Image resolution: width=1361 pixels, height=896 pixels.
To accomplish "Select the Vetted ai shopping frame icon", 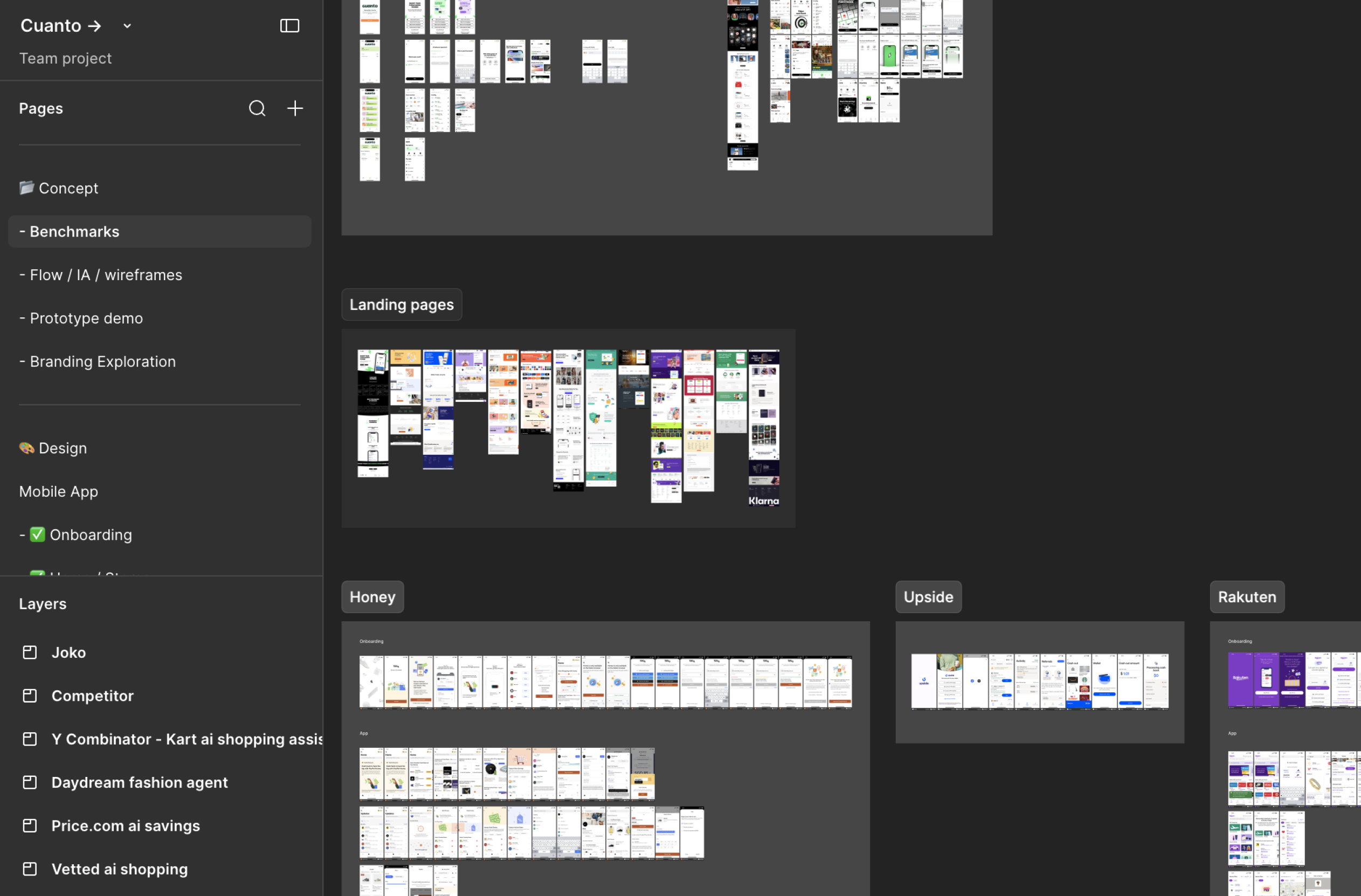I will coord(30,870).
